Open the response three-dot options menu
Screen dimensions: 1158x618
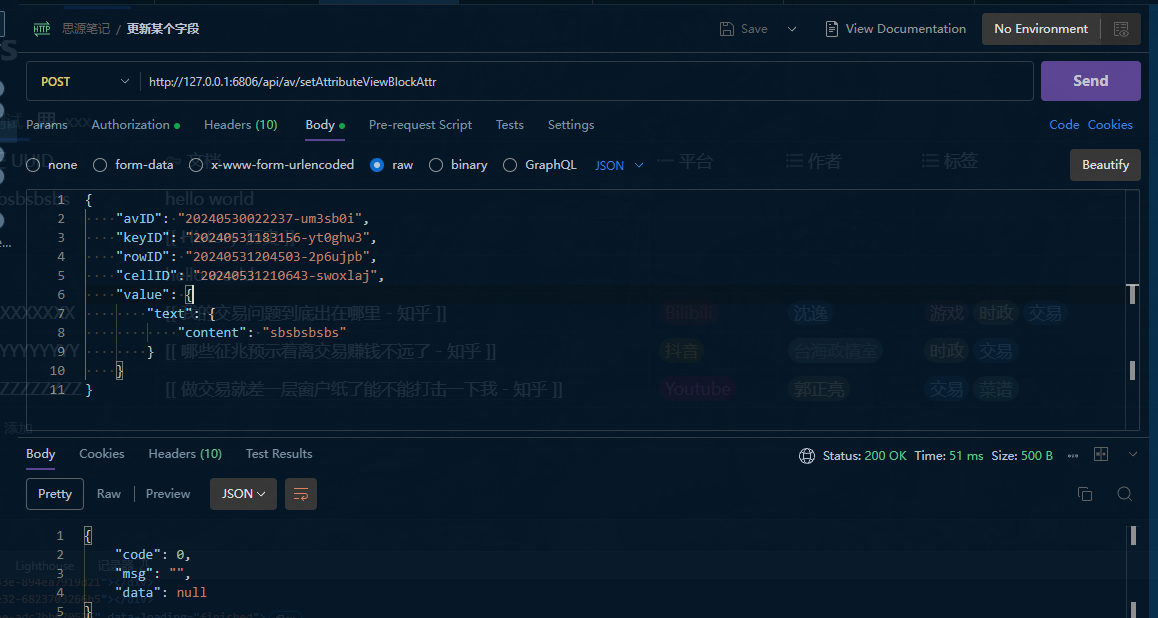click(x=1073, y=456)
